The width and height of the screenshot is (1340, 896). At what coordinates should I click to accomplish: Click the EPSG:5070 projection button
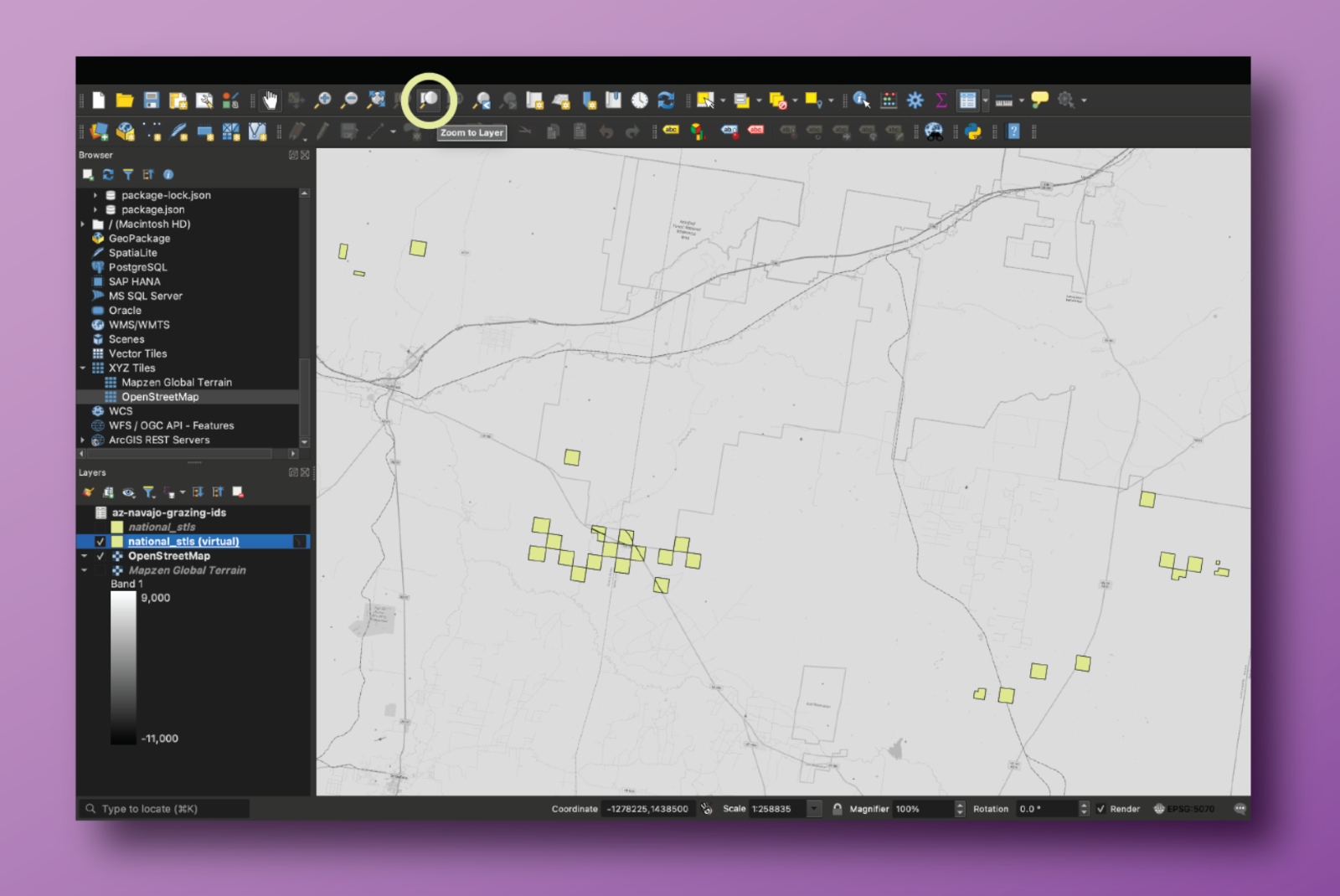point(1183,809)
